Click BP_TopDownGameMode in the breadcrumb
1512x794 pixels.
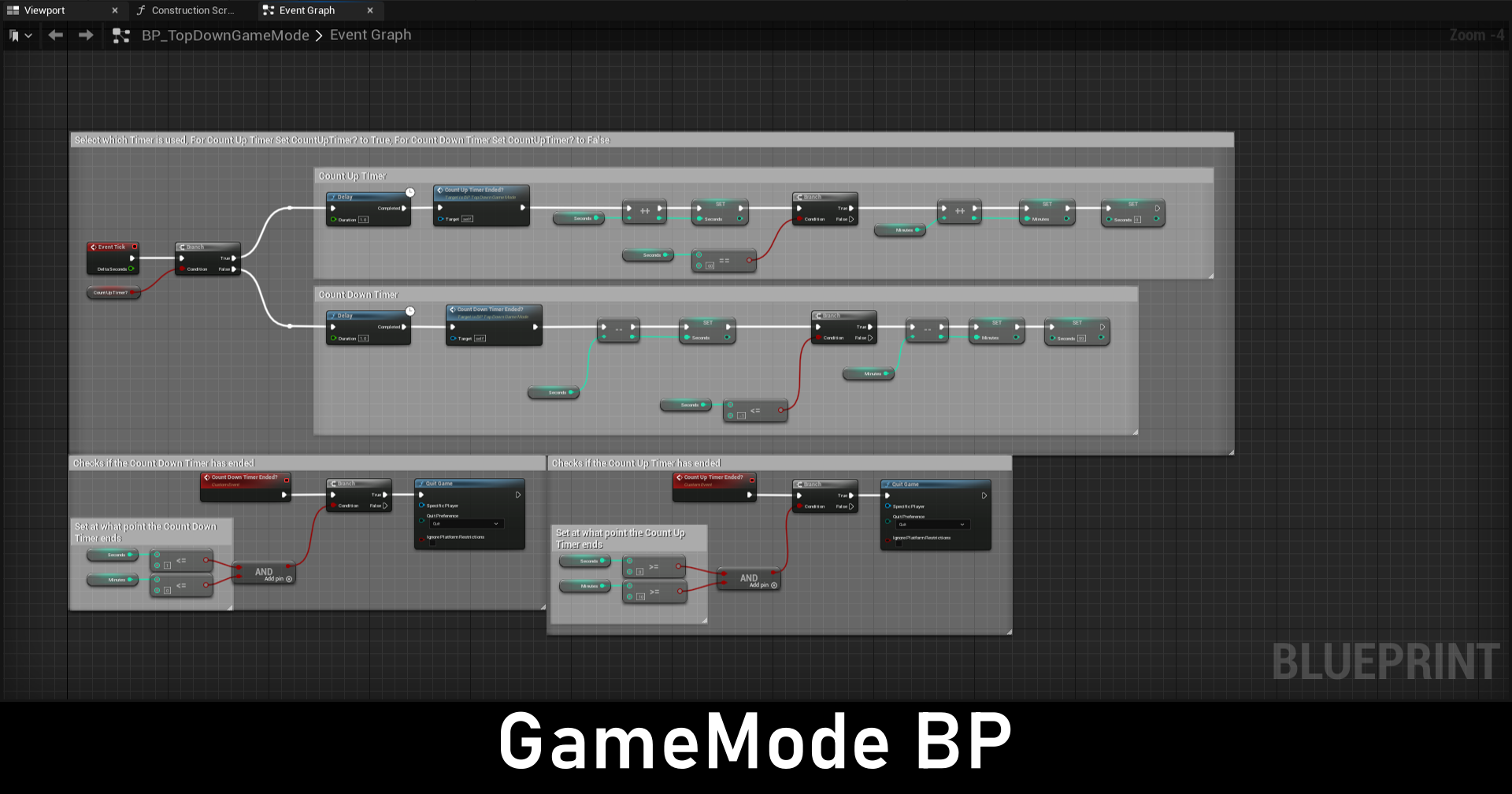pyautogui.click(x=225, y=35)
